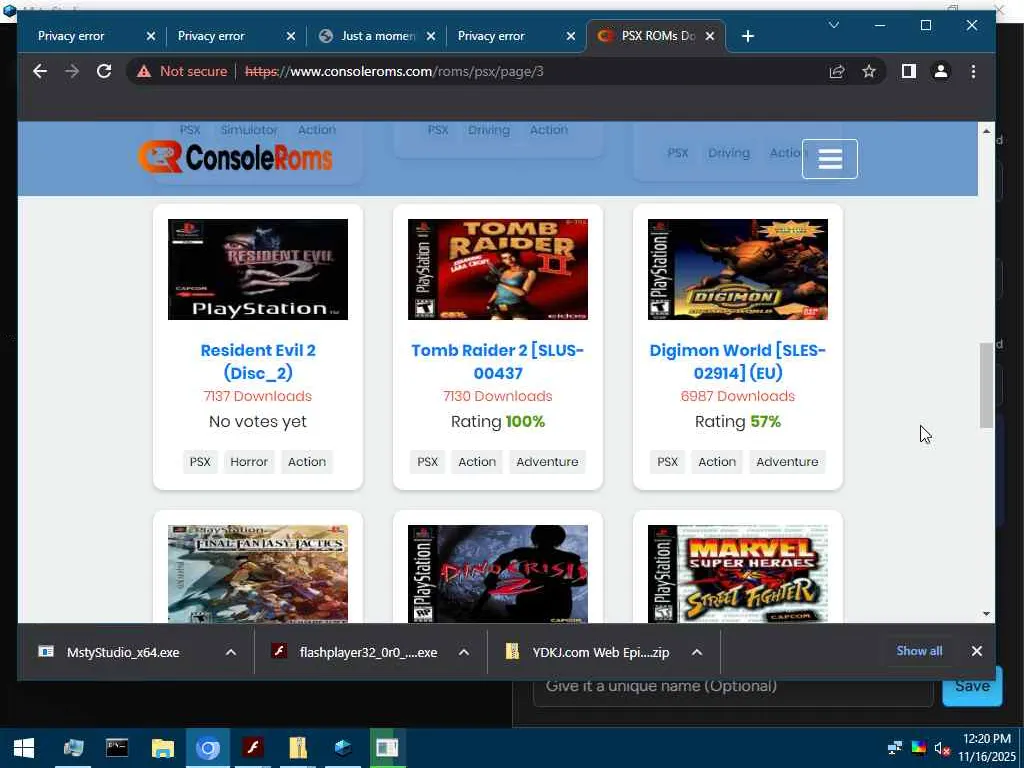Click the Digimon World cover image

(738, 269)
